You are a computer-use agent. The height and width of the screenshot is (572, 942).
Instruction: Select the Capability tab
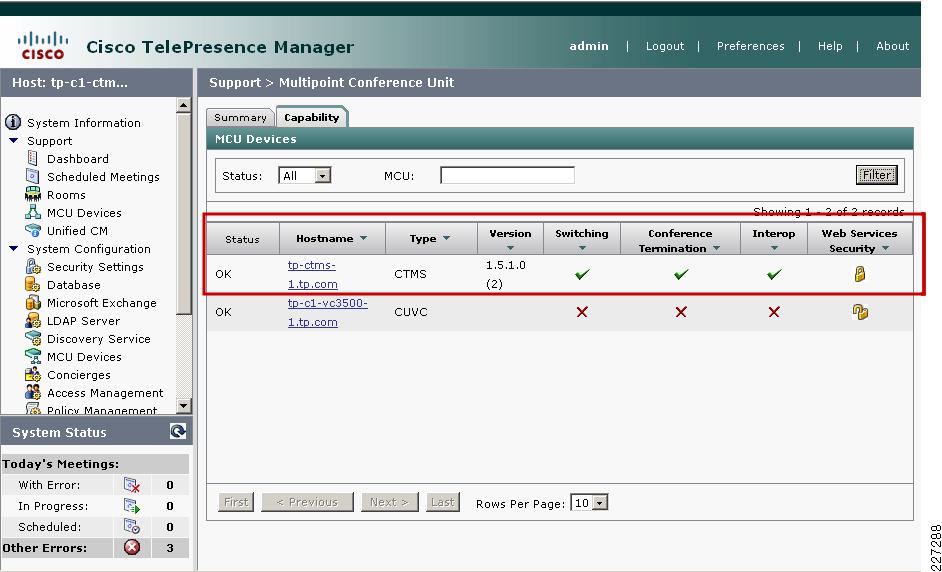pyautogui.click(x=312, y=117)
